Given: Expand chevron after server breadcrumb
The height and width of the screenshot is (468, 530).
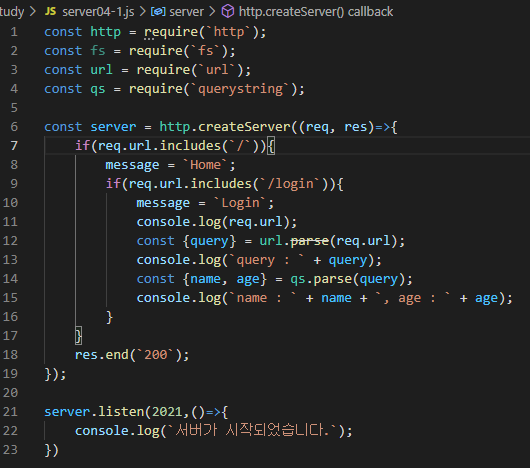Looking at the screenshot, I should [212, 12].
